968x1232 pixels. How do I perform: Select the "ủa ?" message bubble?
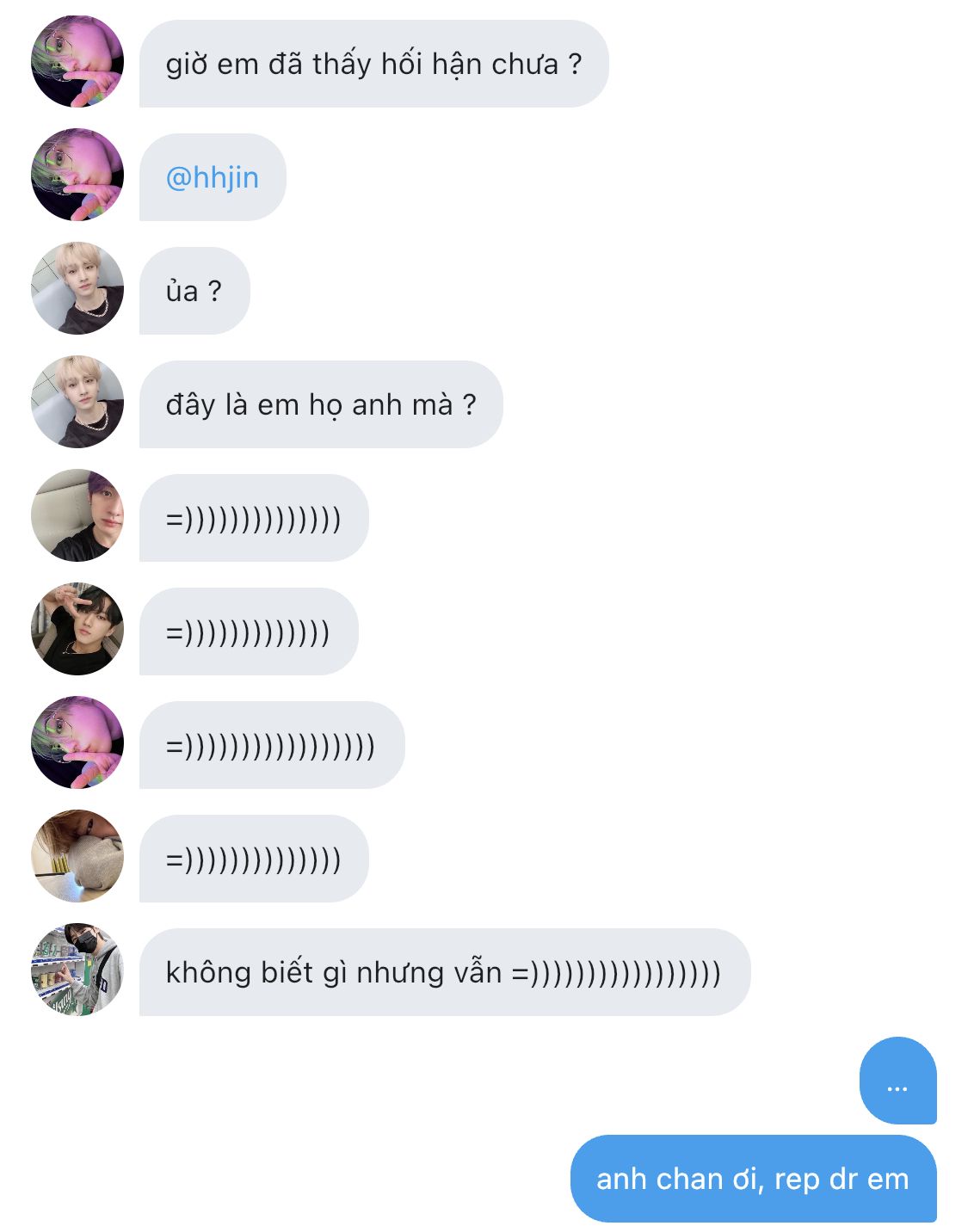tap(194, 291)
